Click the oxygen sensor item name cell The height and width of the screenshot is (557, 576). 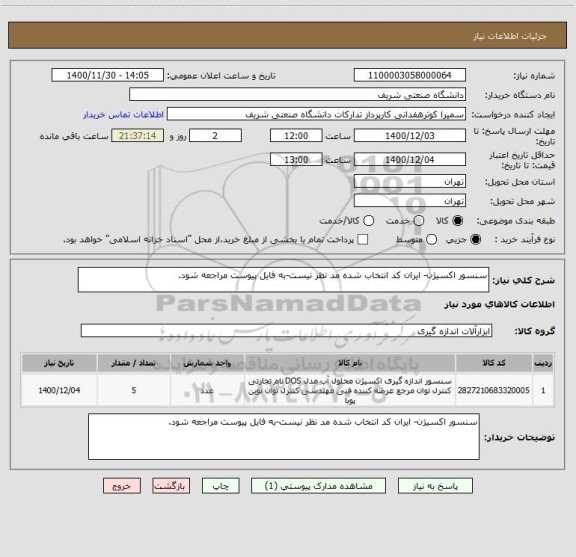tap(350, 390)
